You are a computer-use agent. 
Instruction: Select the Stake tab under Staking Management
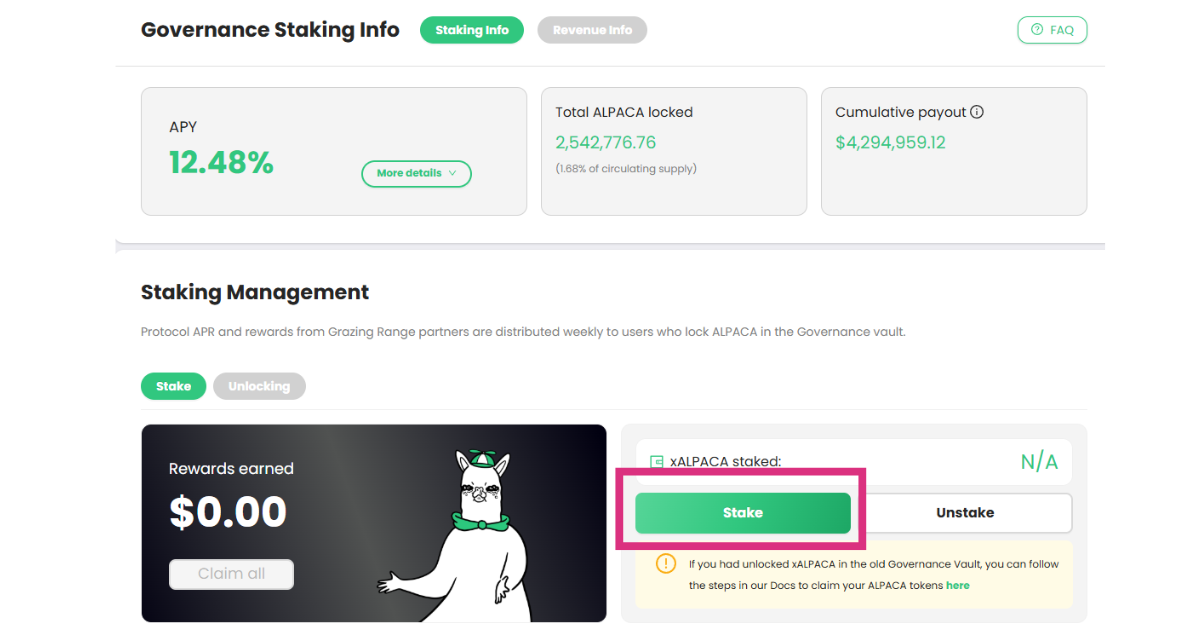173,386
